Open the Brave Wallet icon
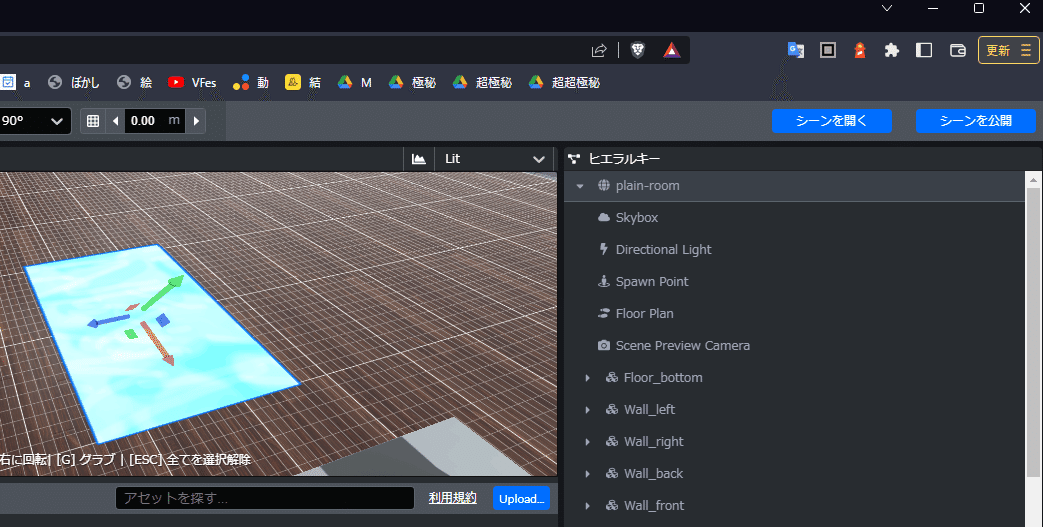This screenshot has width=1043, height=527. 957,50
